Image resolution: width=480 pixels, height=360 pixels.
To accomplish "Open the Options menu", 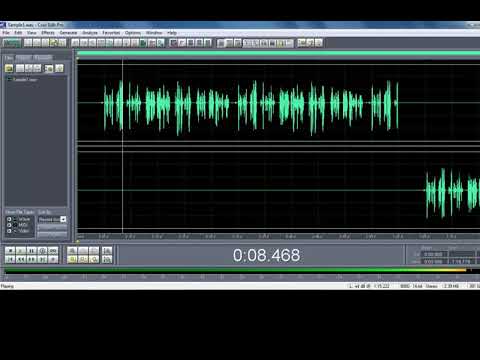I will click(x=133, y=33).
